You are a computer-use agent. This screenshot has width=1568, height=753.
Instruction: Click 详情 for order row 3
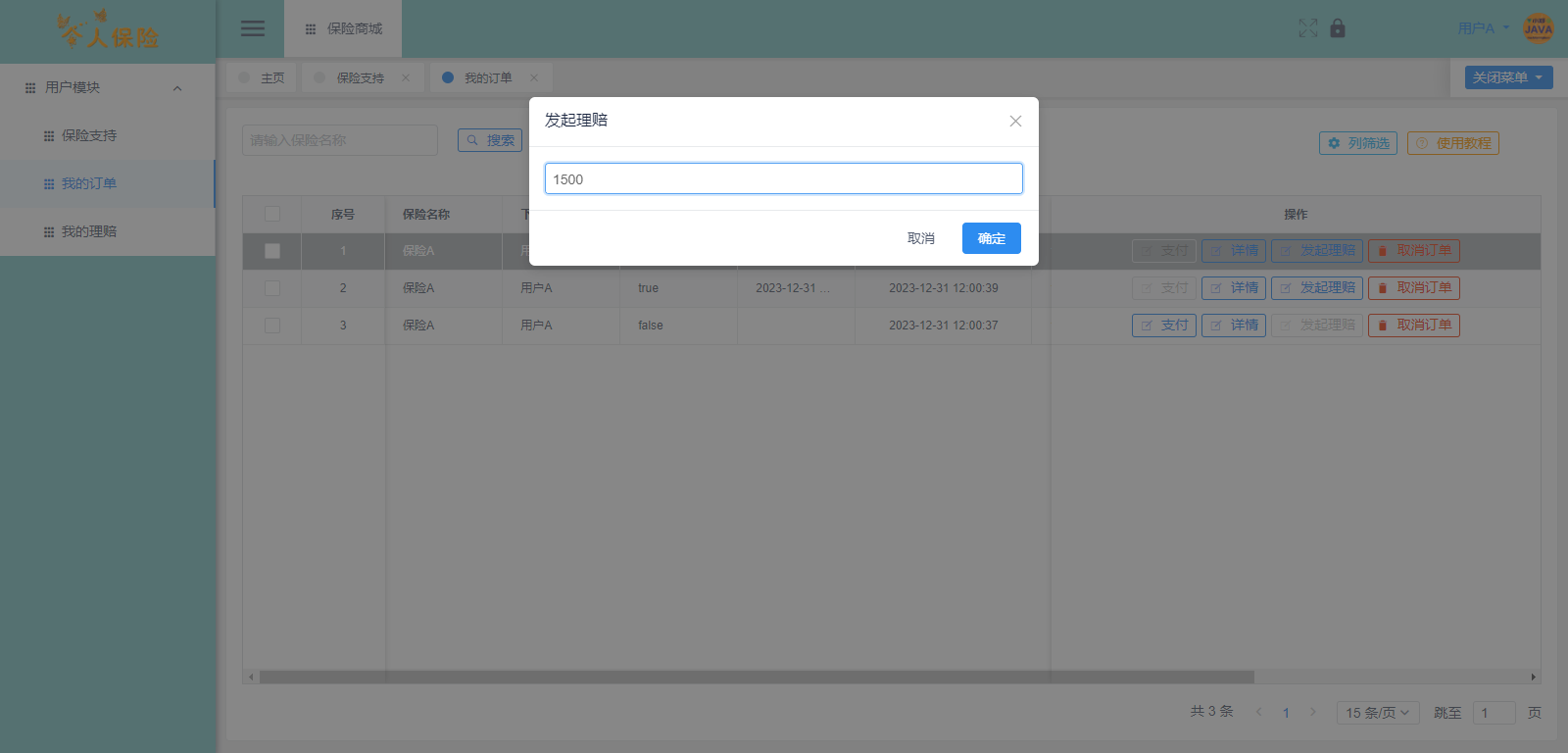pos(1234,326)
